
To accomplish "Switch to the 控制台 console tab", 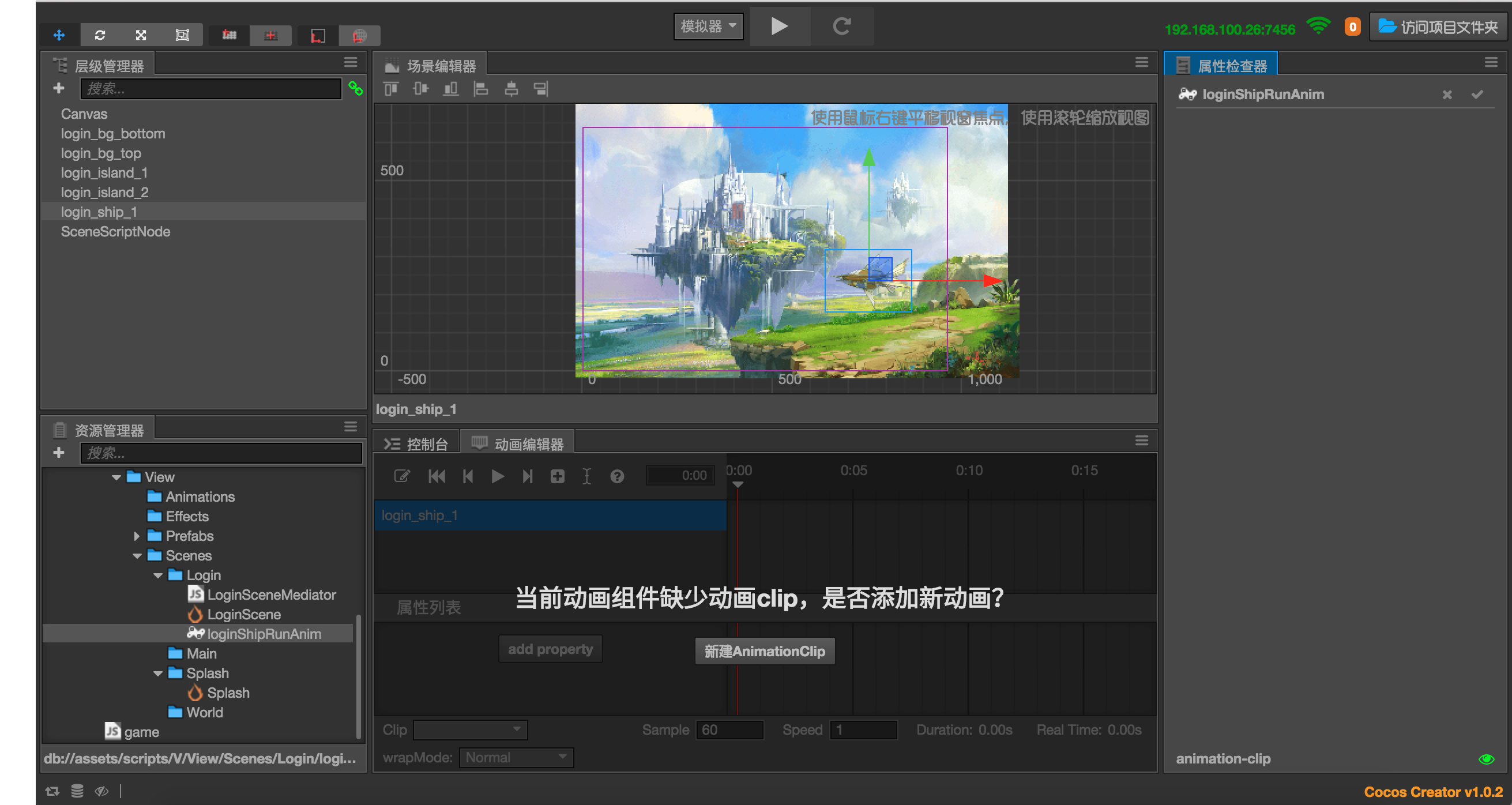I will 417,444.
